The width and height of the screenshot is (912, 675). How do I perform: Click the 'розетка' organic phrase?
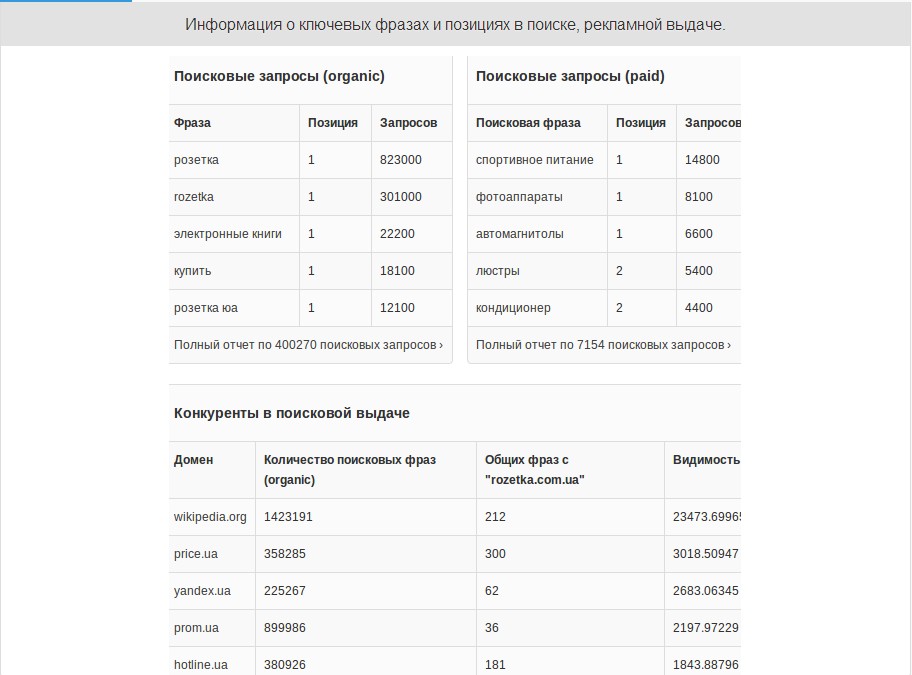196,160
